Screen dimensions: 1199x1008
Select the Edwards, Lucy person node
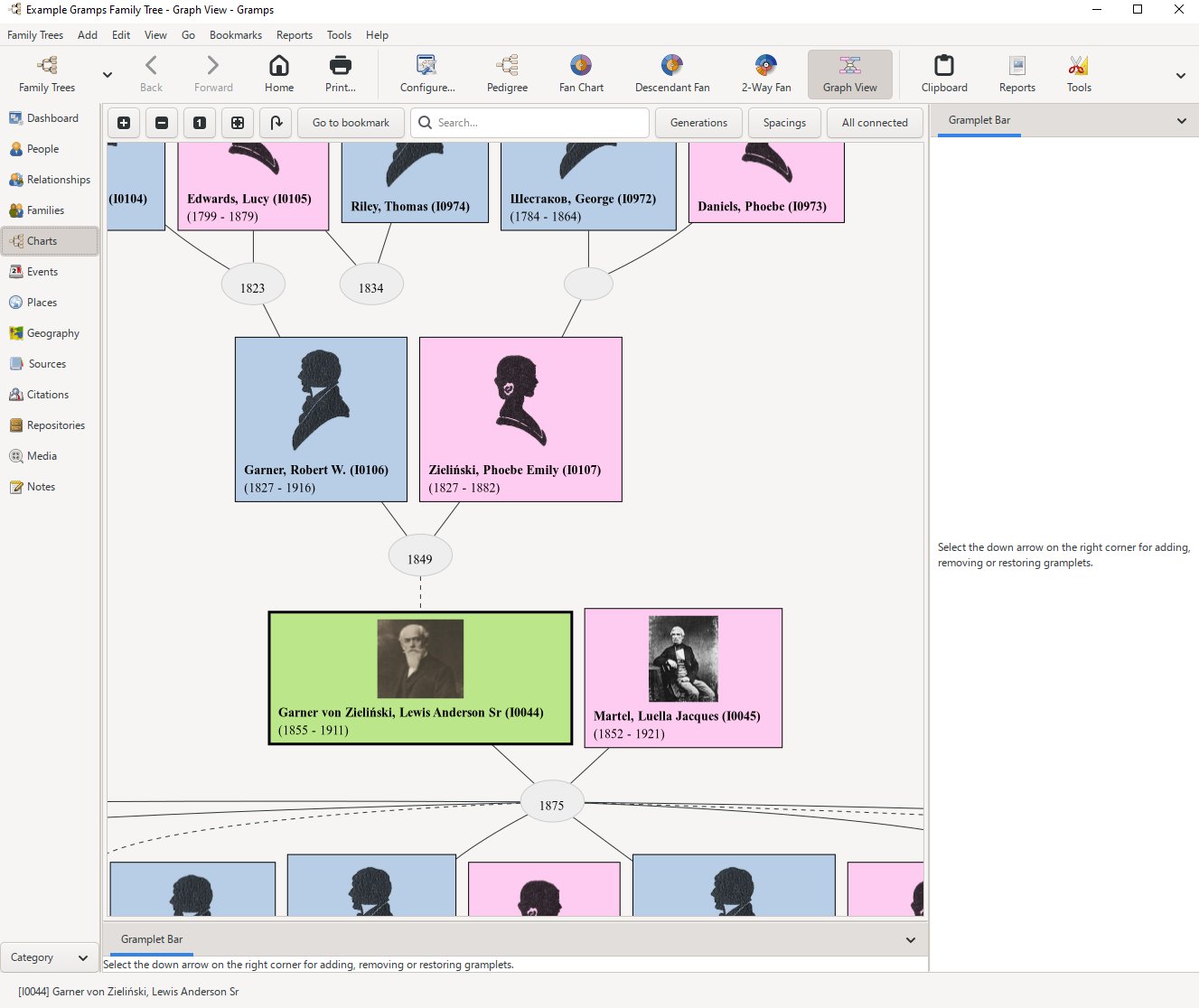[x=253, y=186]
